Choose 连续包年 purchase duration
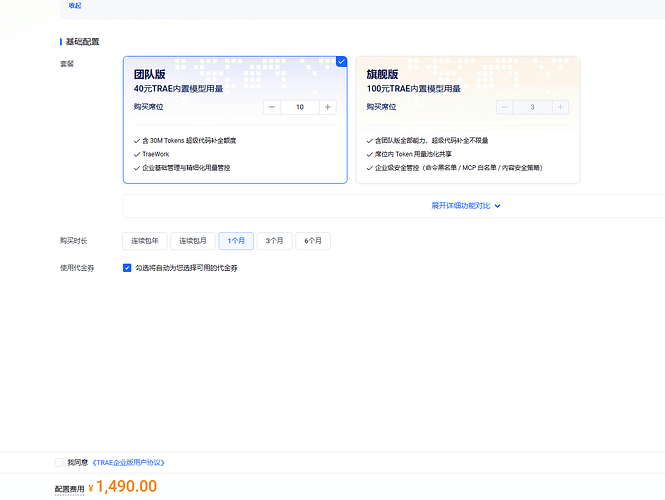The width and height of the screenshot is (665, 500). pyautogui.click(x=145, y=241)
